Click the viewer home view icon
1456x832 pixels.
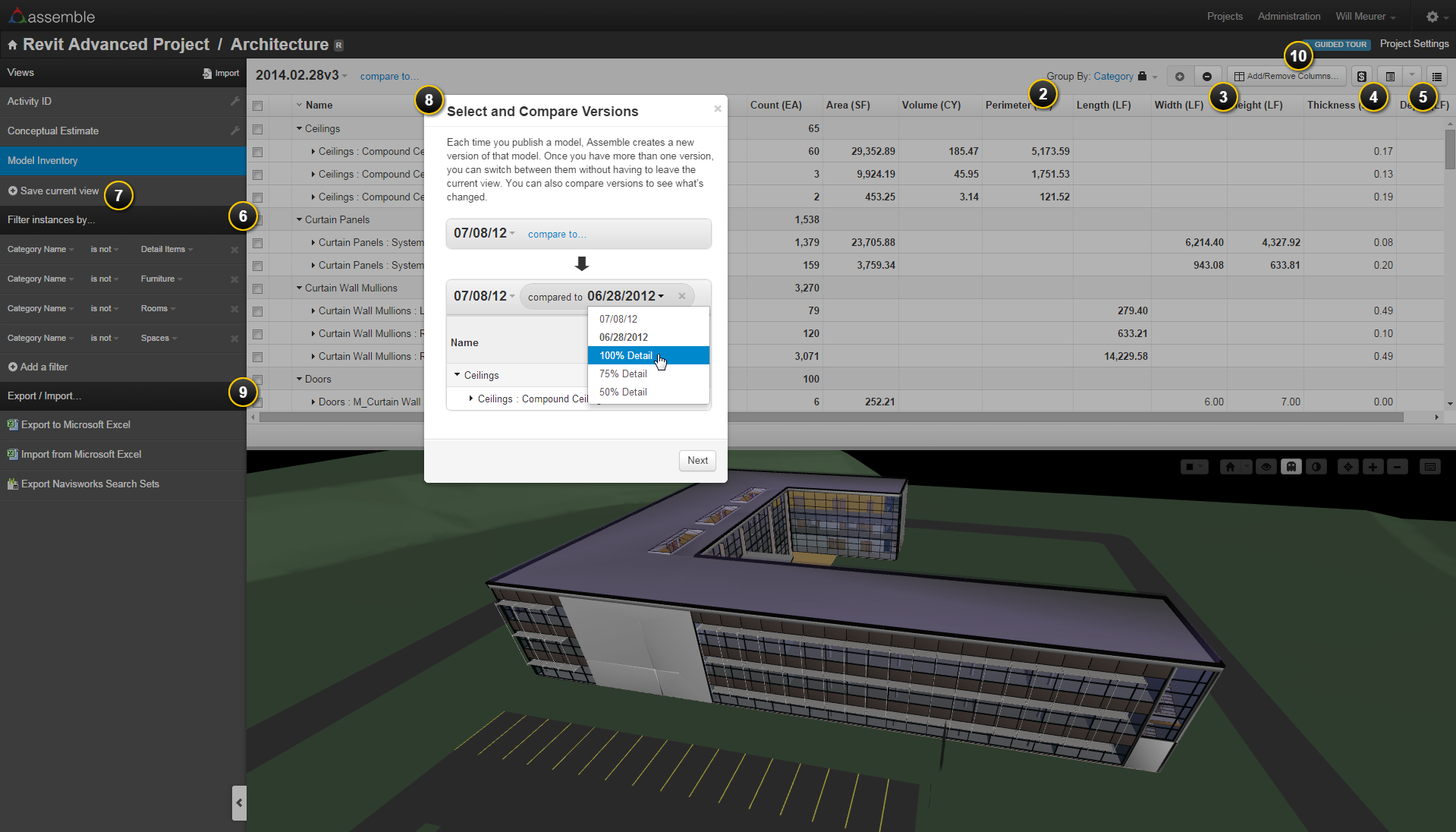[1230, 467]
